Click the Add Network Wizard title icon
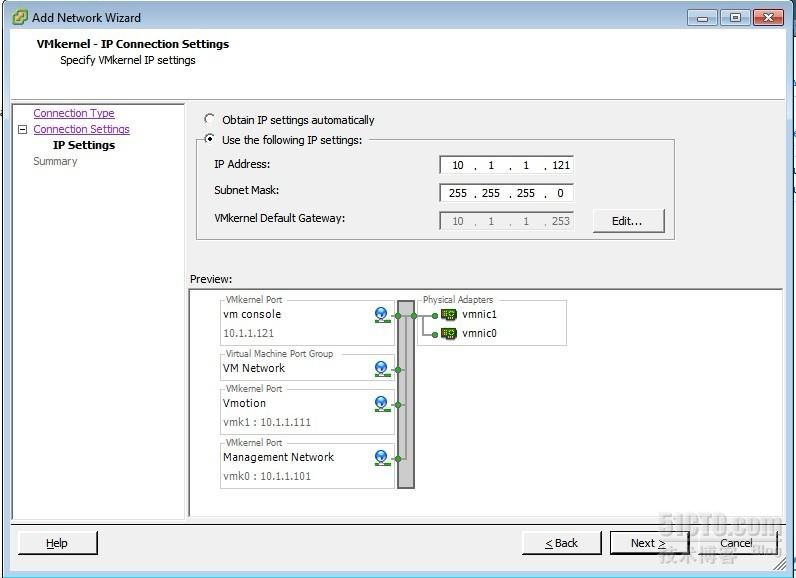Screen dimensions: 796x578 pos(20,18)
